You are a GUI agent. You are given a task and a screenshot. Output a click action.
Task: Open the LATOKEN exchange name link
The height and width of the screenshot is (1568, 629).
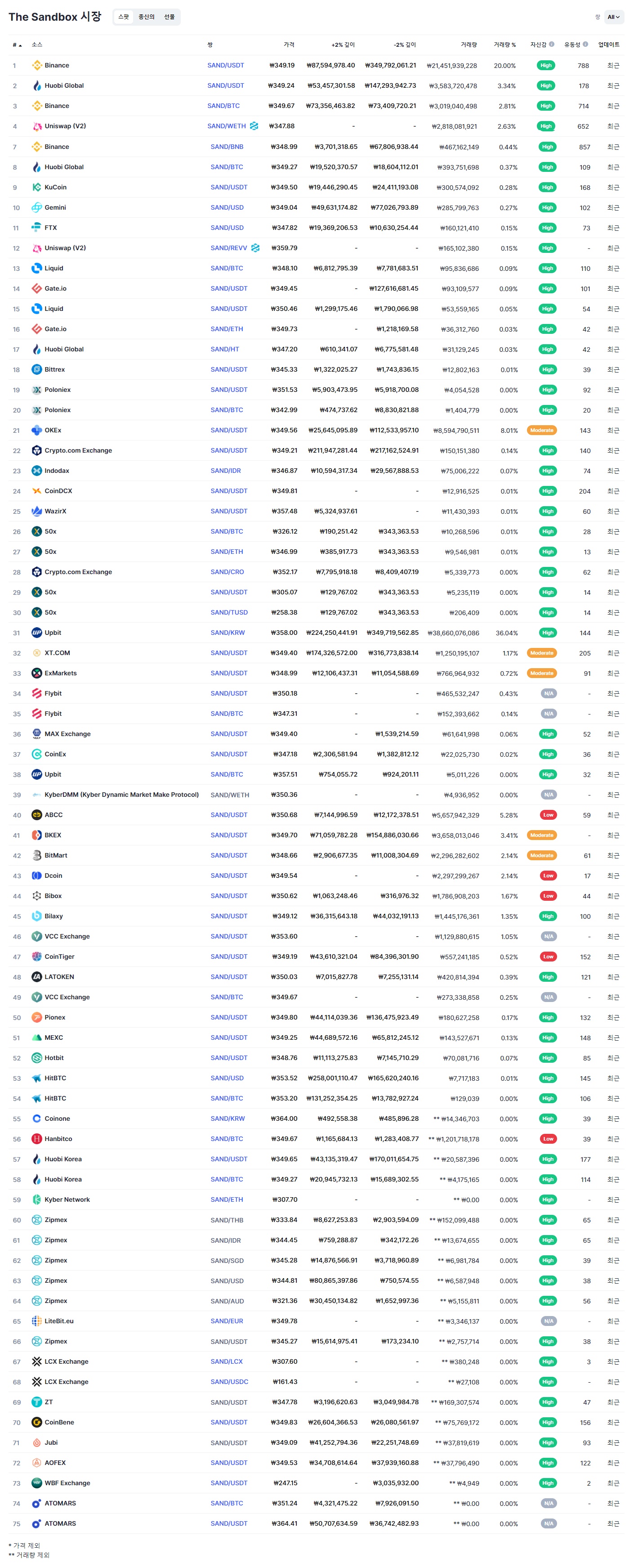tap(59, 977)
